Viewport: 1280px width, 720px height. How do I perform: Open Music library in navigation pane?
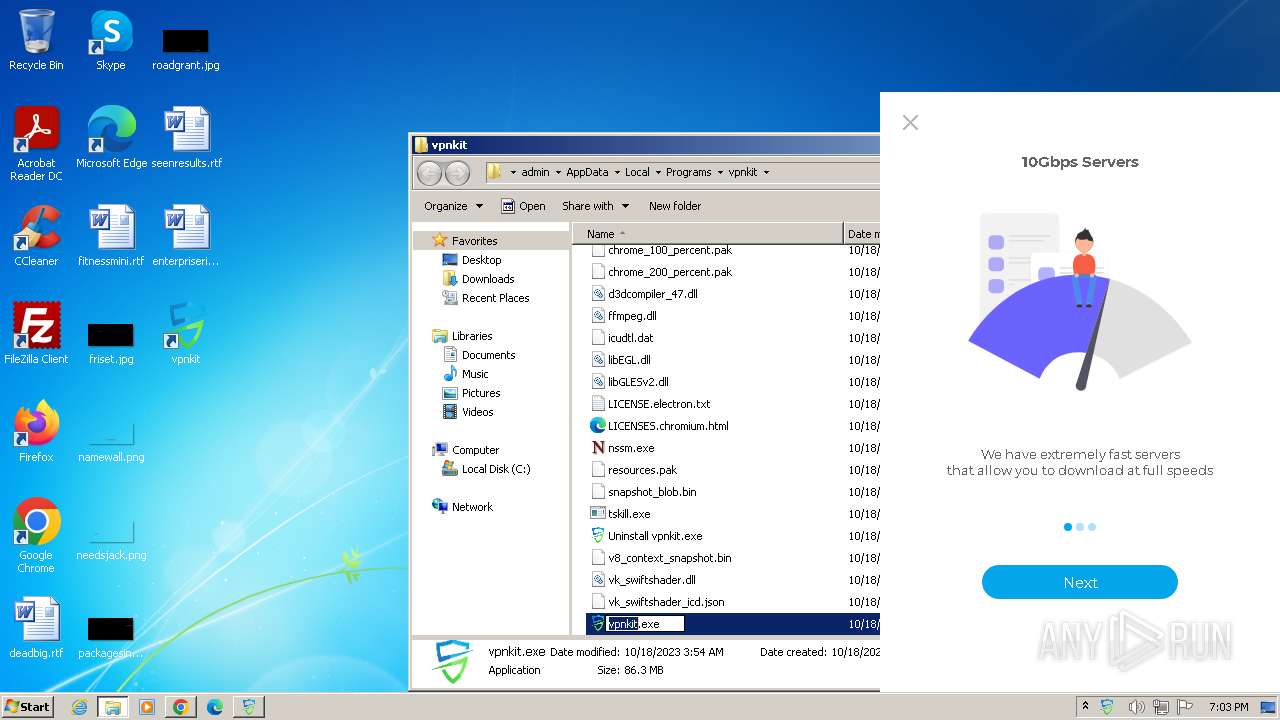coord(475,374)
